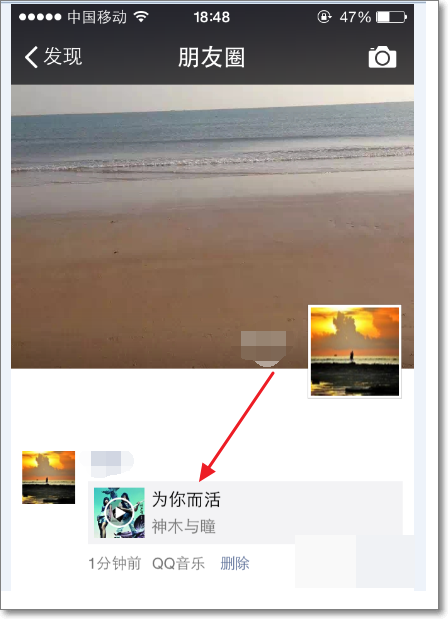The image size is (448, 619).
Task: Play the song on the album cover
Action: point(119,512)
